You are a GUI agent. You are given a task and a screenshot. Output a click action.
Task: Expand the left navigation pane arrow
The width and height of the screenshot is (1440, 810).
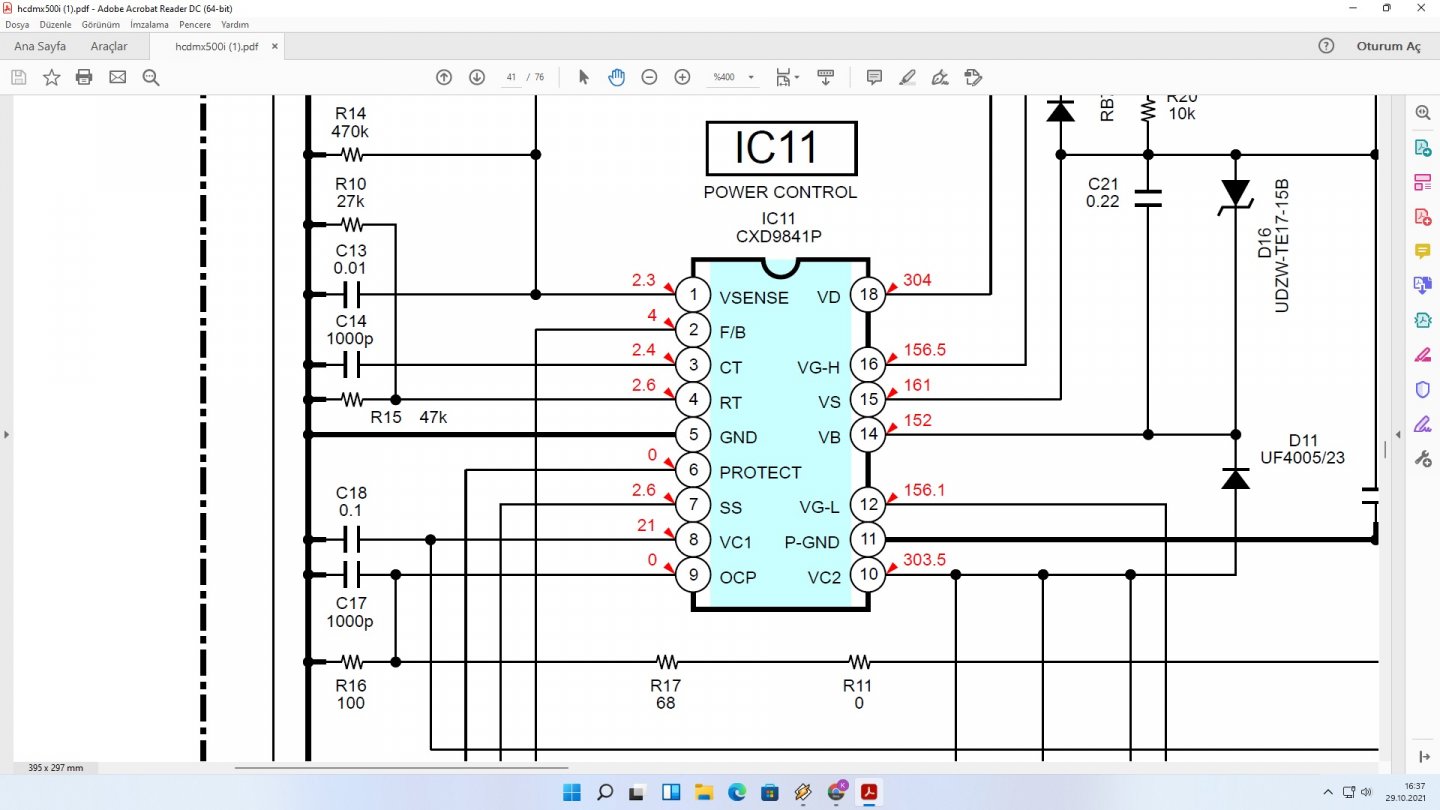point(6,434)
